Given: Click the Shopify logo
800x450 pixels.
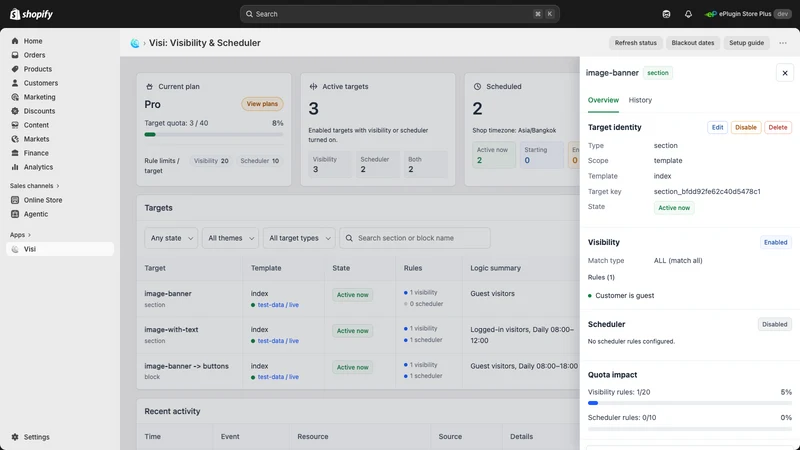Looking at the screenshot, I should (31, 14).
